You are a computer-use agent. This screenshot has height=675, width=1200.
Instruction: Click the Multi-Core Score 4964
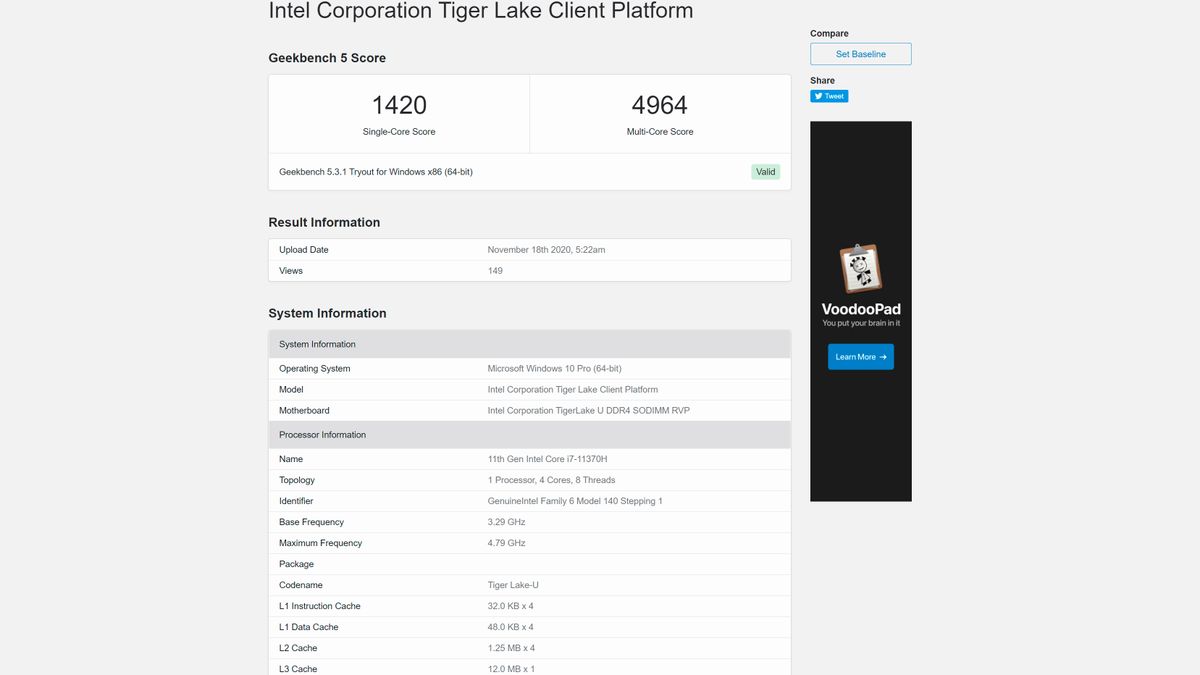tap(659, 105)
